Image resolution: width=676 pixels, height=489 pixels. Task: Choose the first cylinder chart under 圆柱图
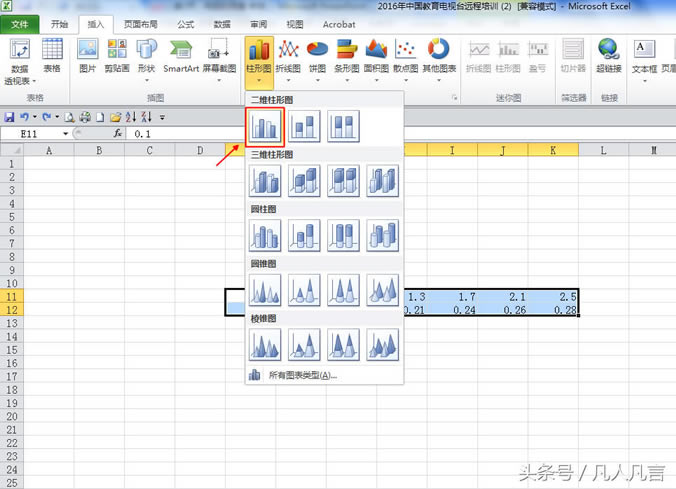266,235
